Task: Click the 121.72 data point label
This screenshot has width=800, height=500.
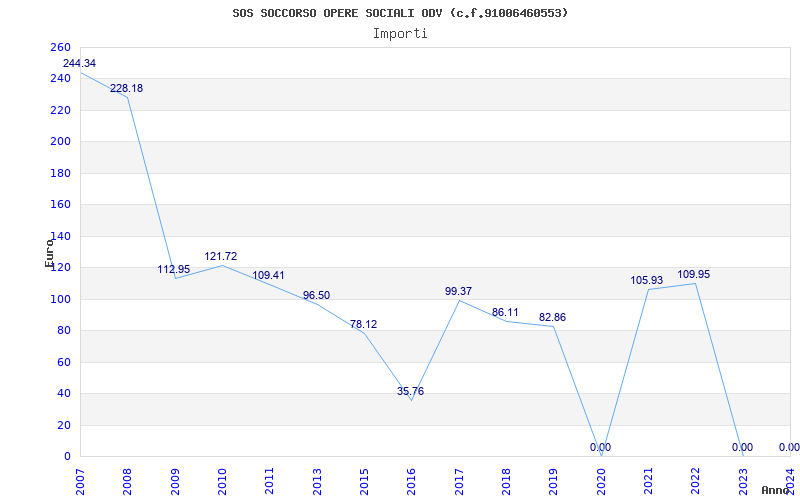Action: pyautogui.click(x=221, y=256)
